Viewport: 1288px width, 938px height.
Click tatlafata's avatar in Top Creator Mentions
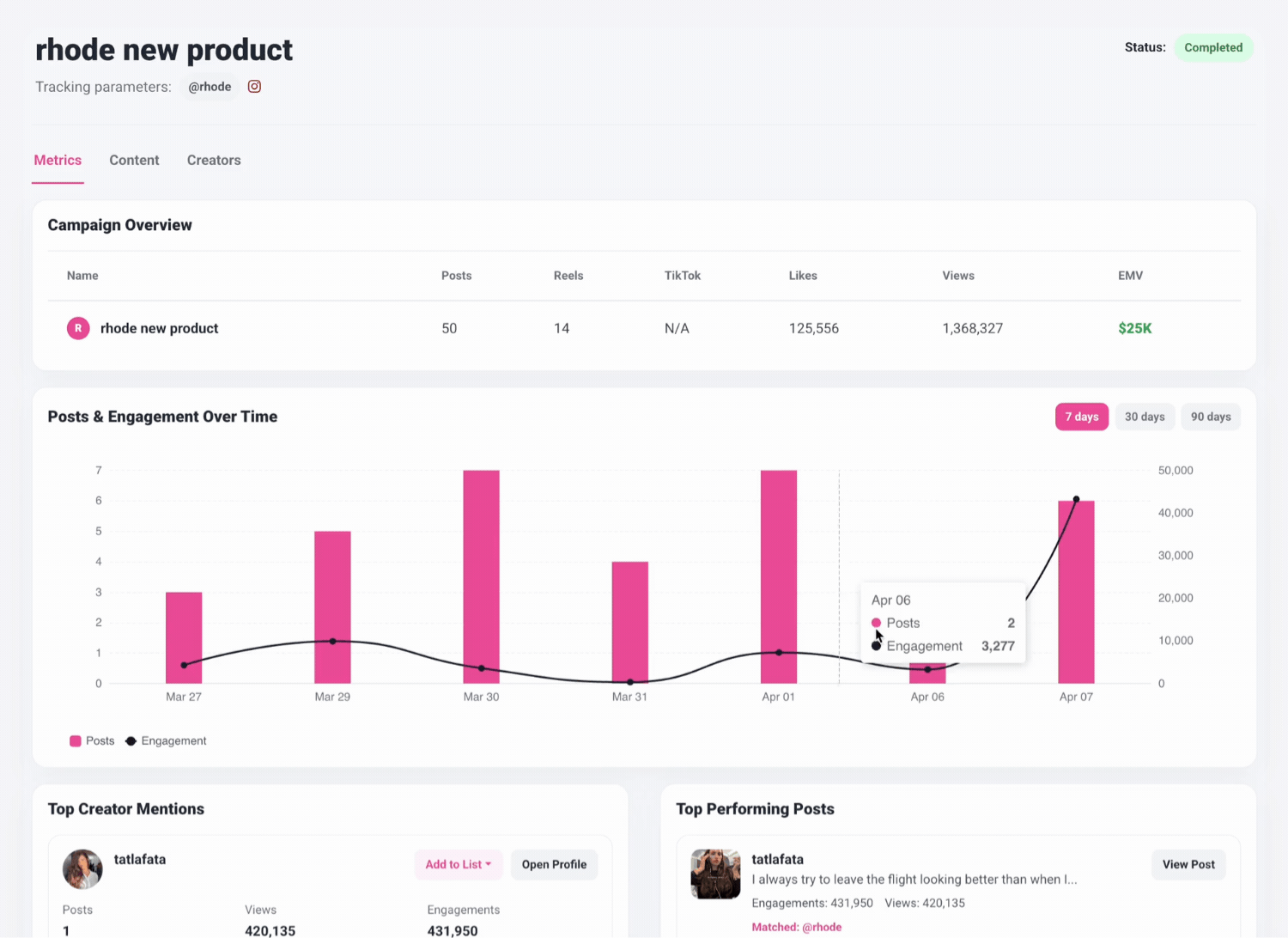82,868
